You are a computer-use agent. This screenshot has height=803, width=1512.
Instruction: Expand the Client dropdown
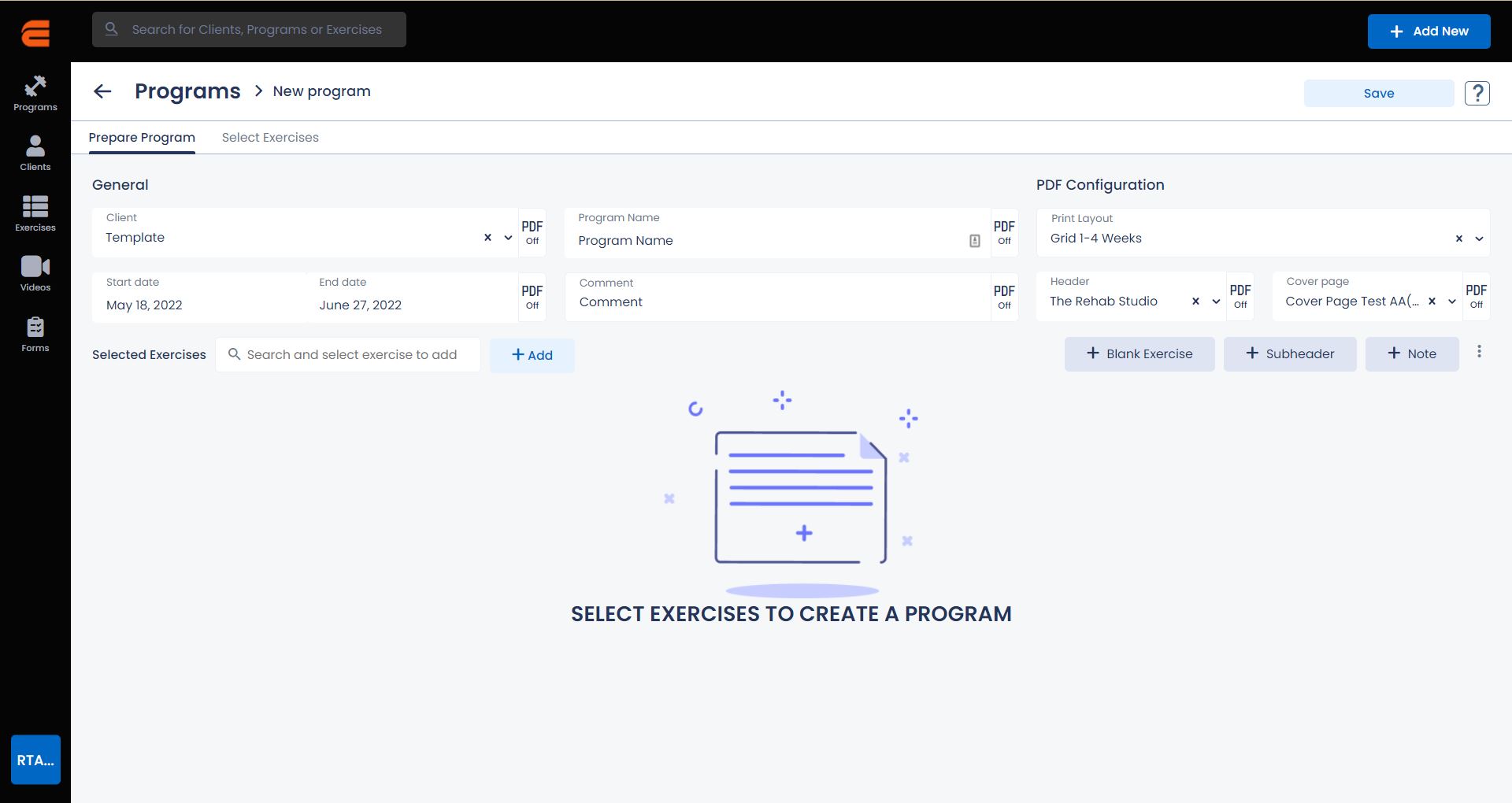click(x=509, y=238)
